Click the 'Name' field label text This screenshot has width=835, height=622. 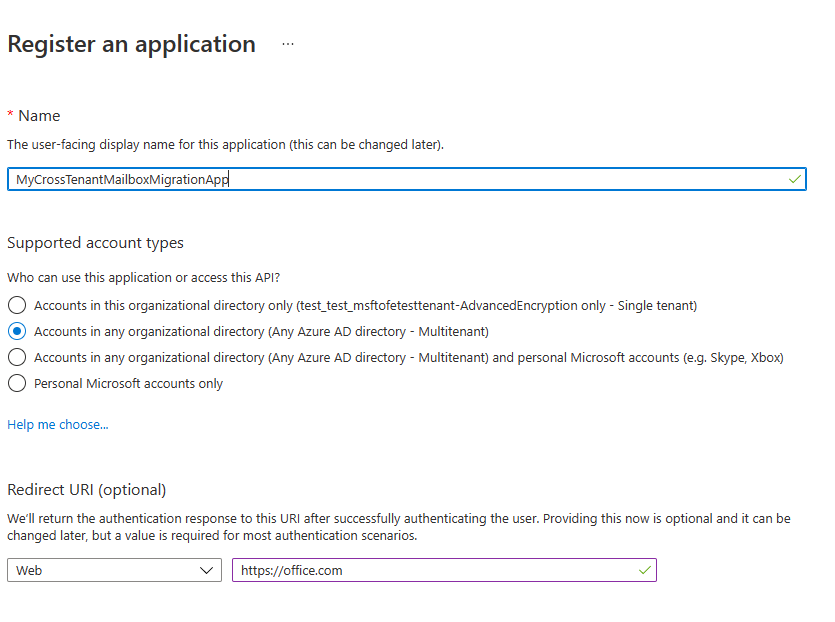point(39,116)
